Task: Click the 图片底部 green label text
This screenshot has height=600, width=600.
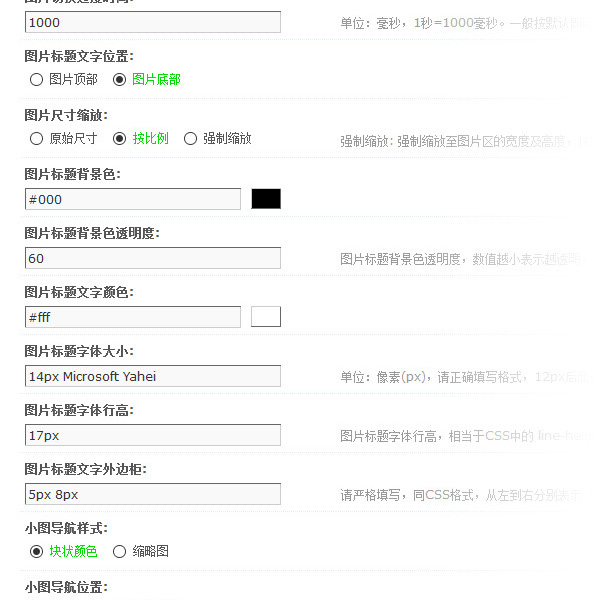Action: click(156, 79)
